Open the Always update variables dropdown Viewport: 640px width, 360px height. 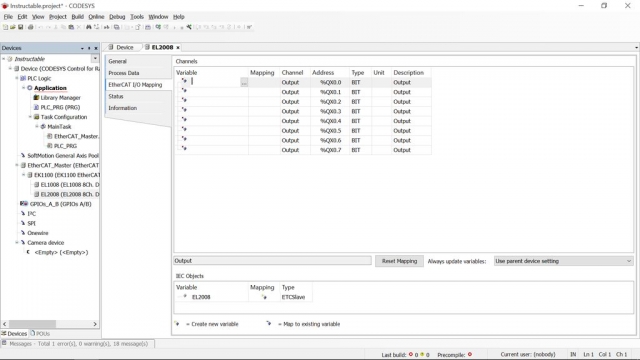pos(563,261)
